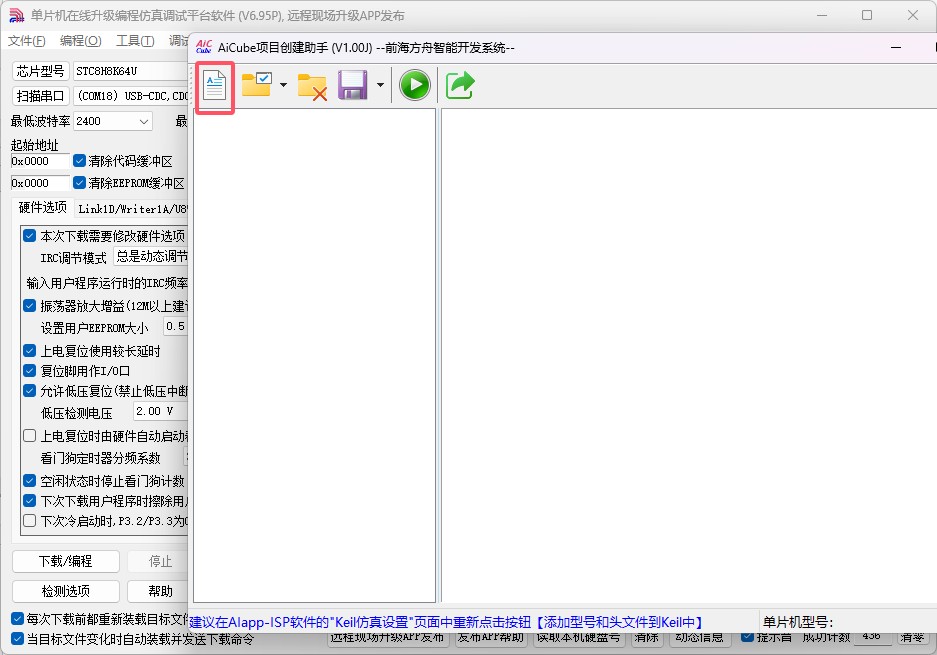Image resolution: width=937 pixels, height=655 pixels.
Task: Click the second 0x0000 address field
Action: [40, 183]
